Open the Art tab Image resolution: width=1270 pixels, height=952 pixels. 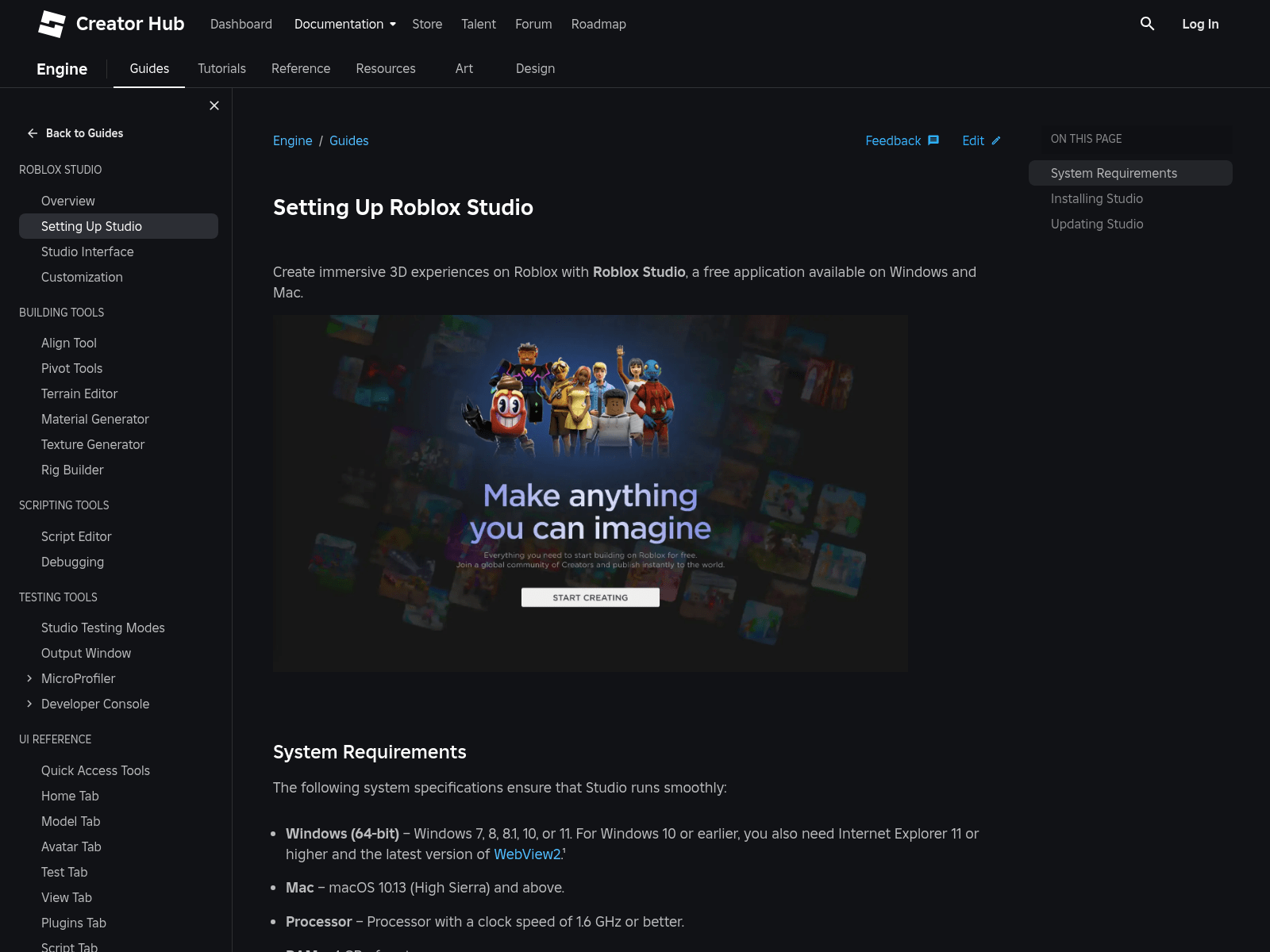[464, 68]
